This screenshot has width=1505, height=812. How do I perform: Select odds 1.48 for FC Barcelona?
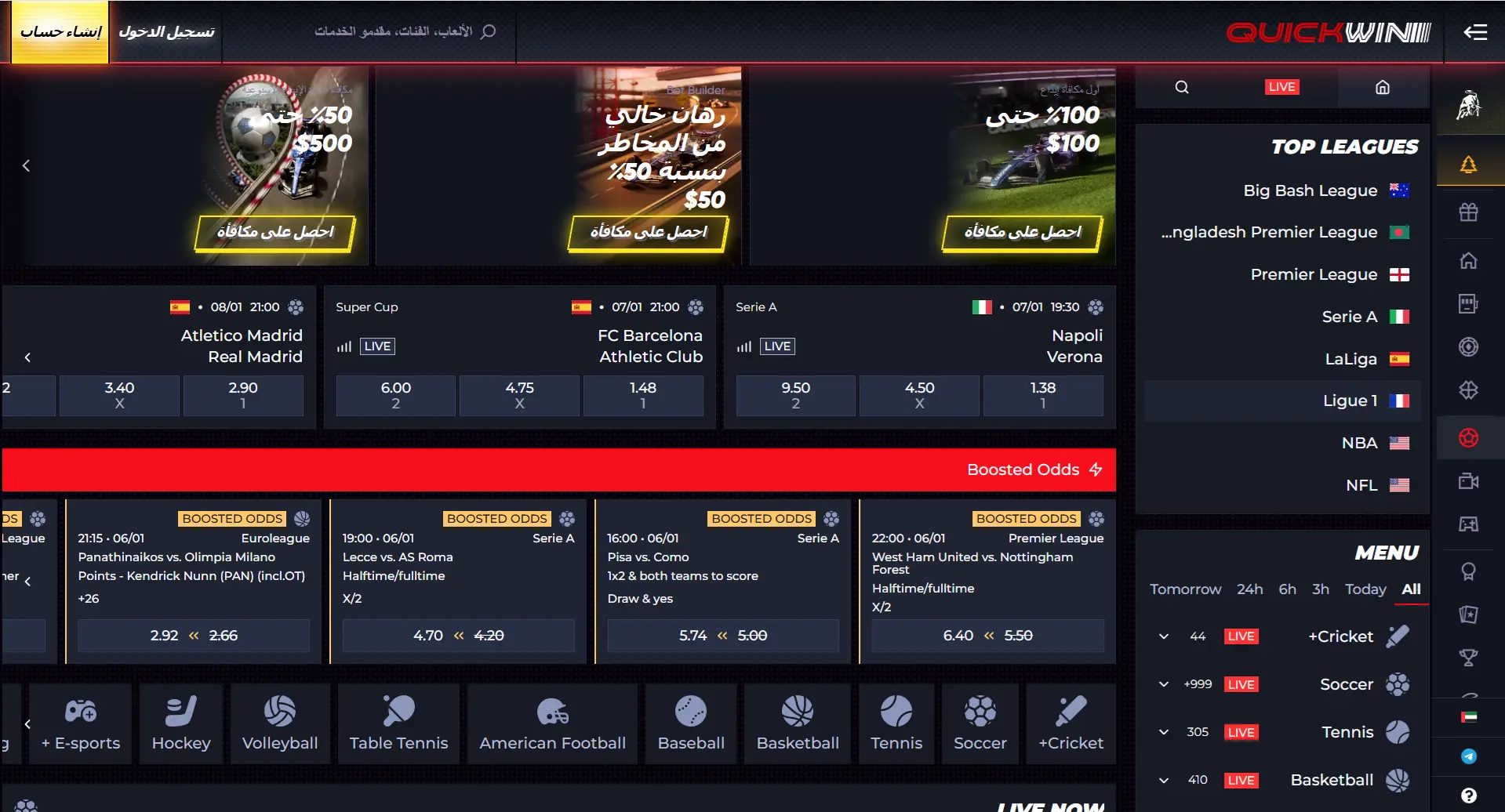click(643, 395)
